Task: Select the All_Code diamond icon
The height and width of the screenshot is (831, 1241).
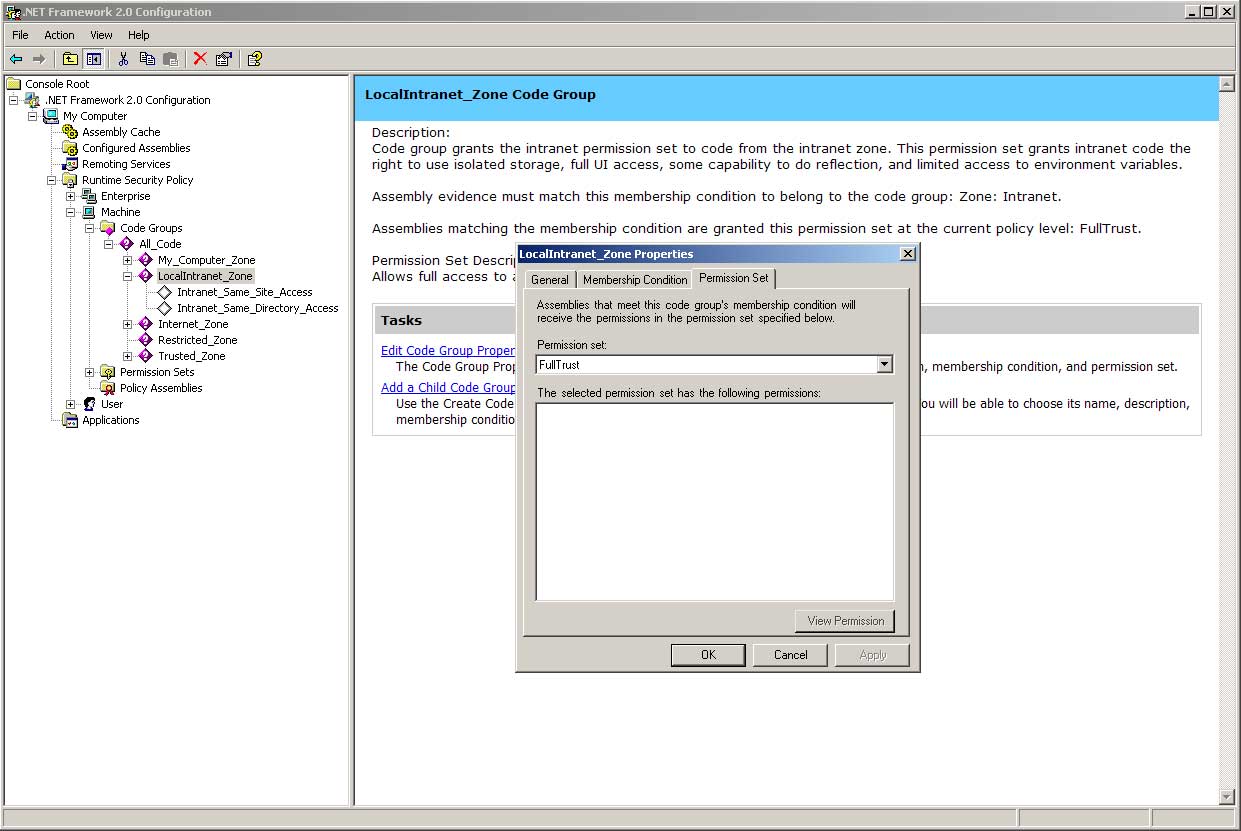Action: click(x=127, y=244)
